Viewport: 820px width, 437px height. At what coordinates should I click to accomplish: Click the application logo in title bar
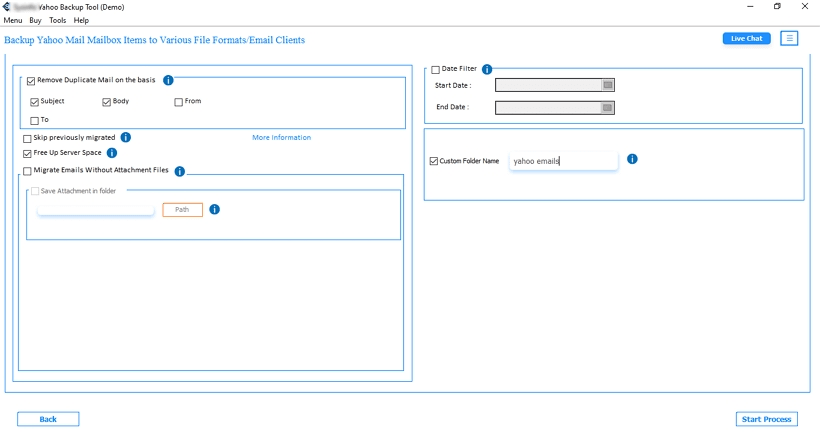click(6, 7)
